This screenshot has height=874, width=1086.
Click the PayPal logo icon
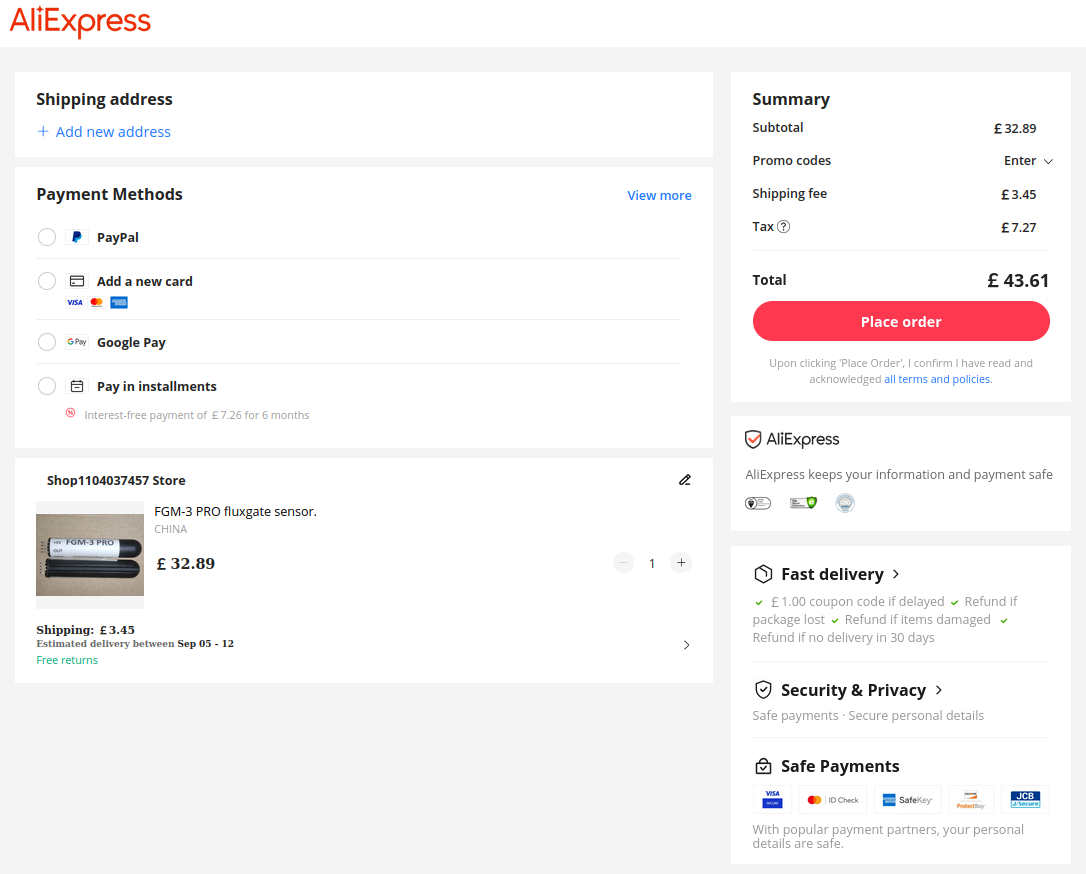(77, 237)
